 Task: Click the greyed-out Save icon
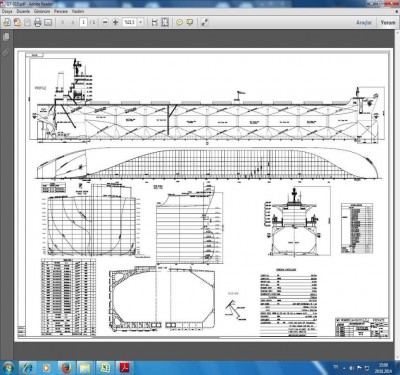pyautogui.click(x=27, y=22)
